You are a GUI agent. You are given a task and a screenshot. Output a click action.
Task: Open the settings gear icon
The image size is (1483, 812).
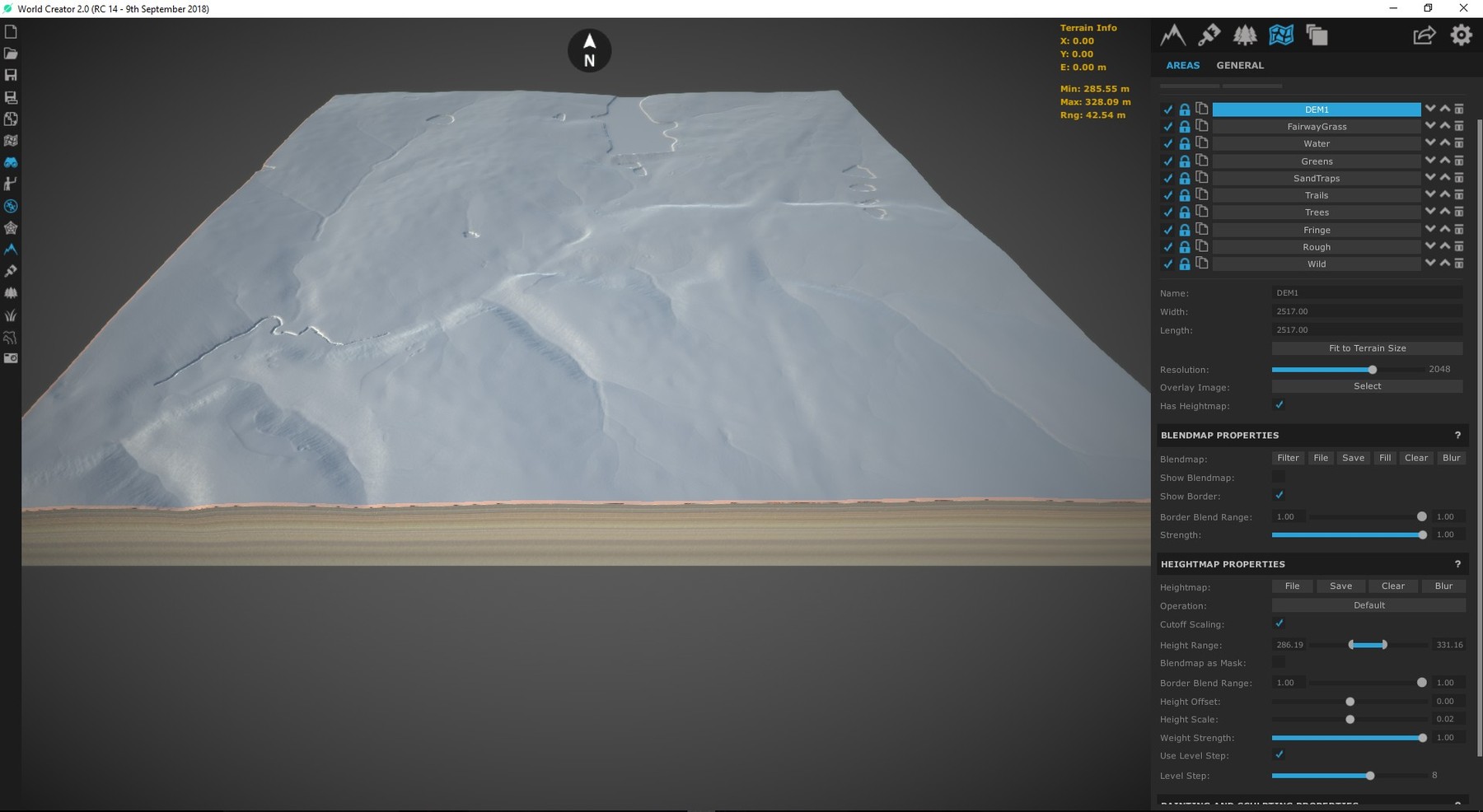(x=1461, y=35)
